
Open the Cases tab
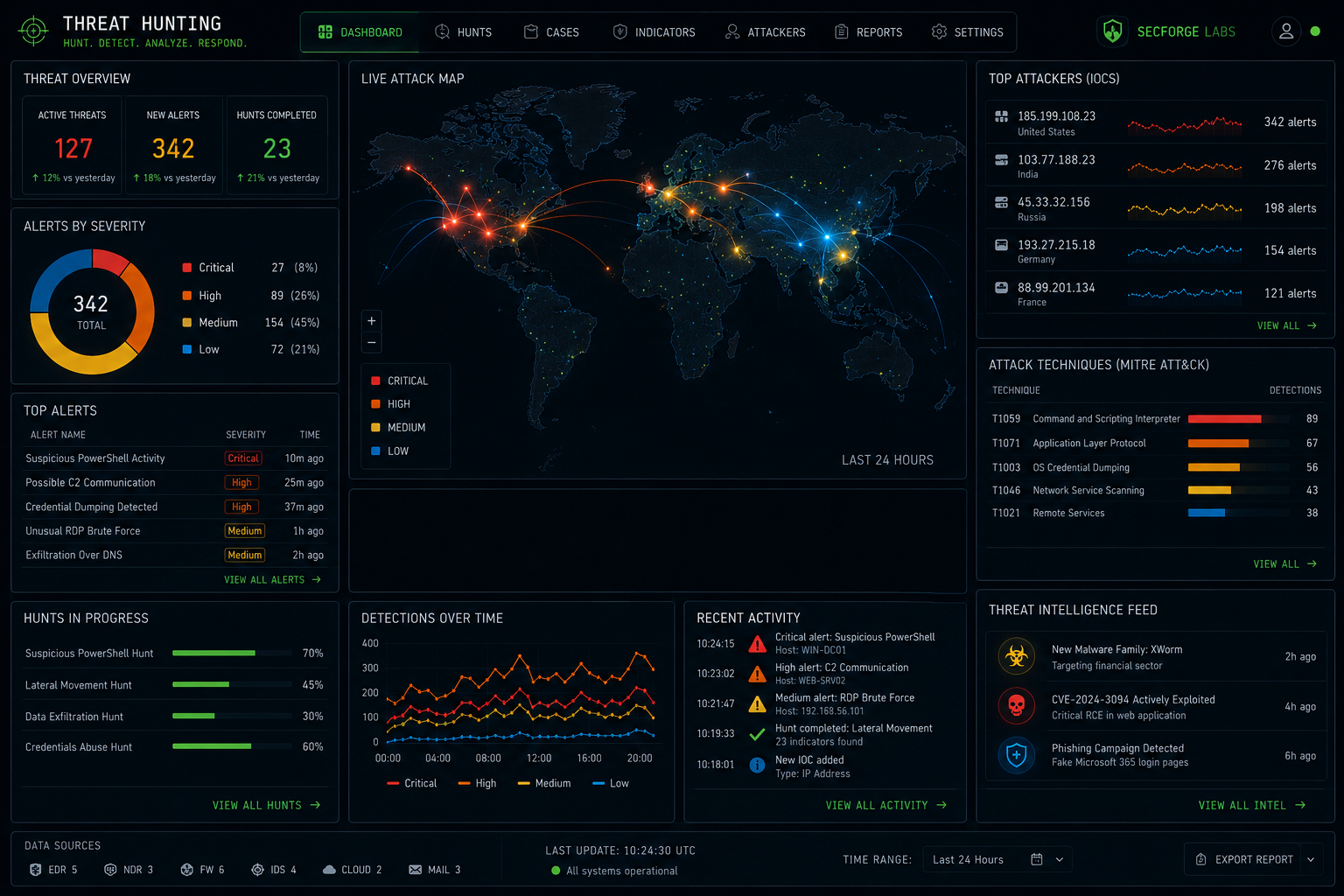551,32
